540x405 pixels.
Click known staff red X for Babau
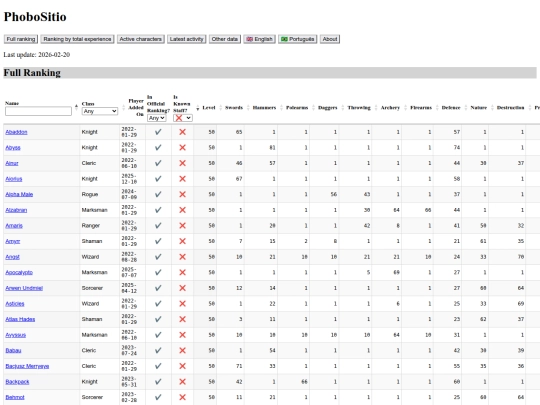point(183,351)
